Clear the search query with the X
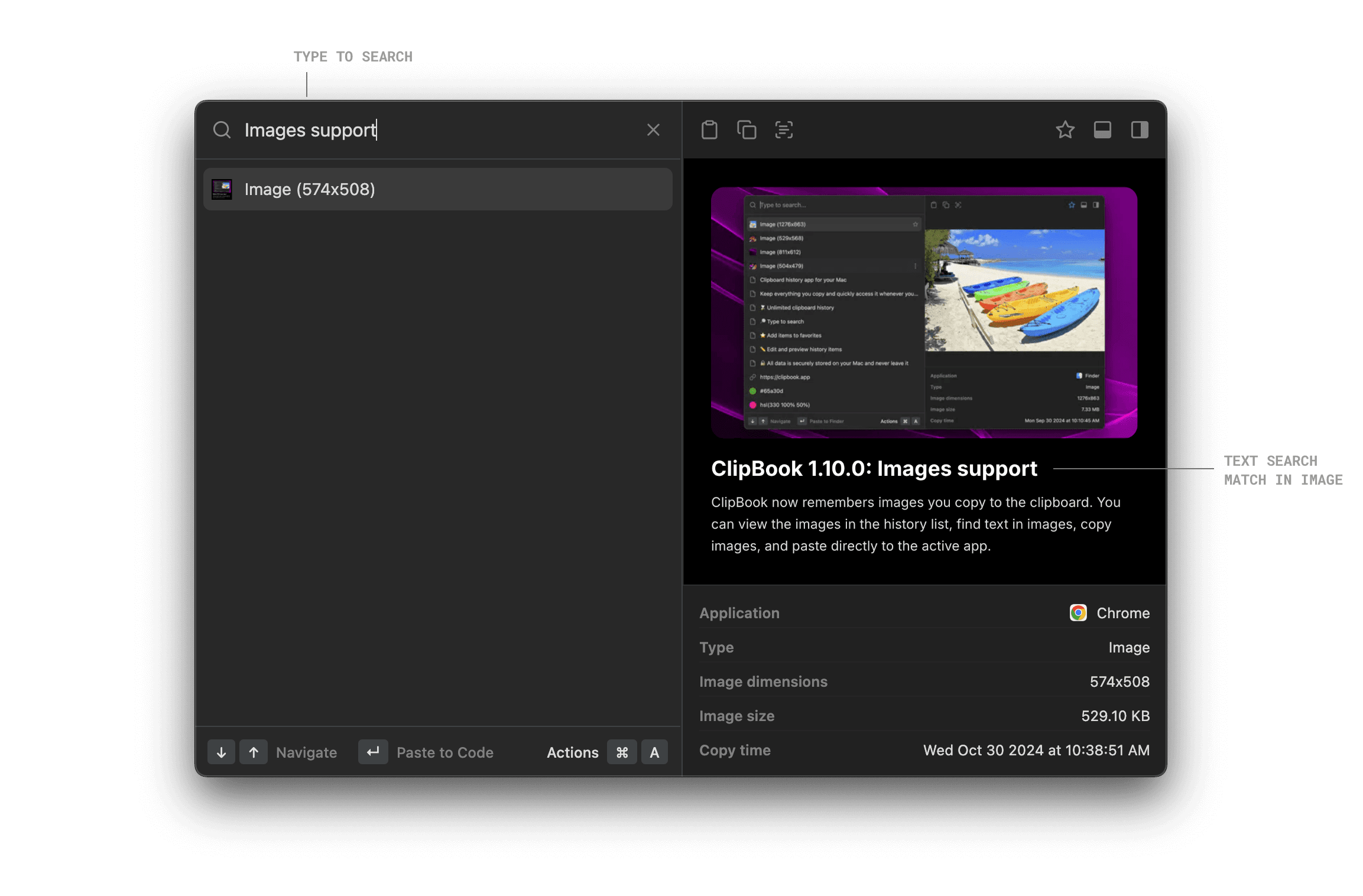The width and height of the screenshot is (1363, 896). [x=653, y=130]
